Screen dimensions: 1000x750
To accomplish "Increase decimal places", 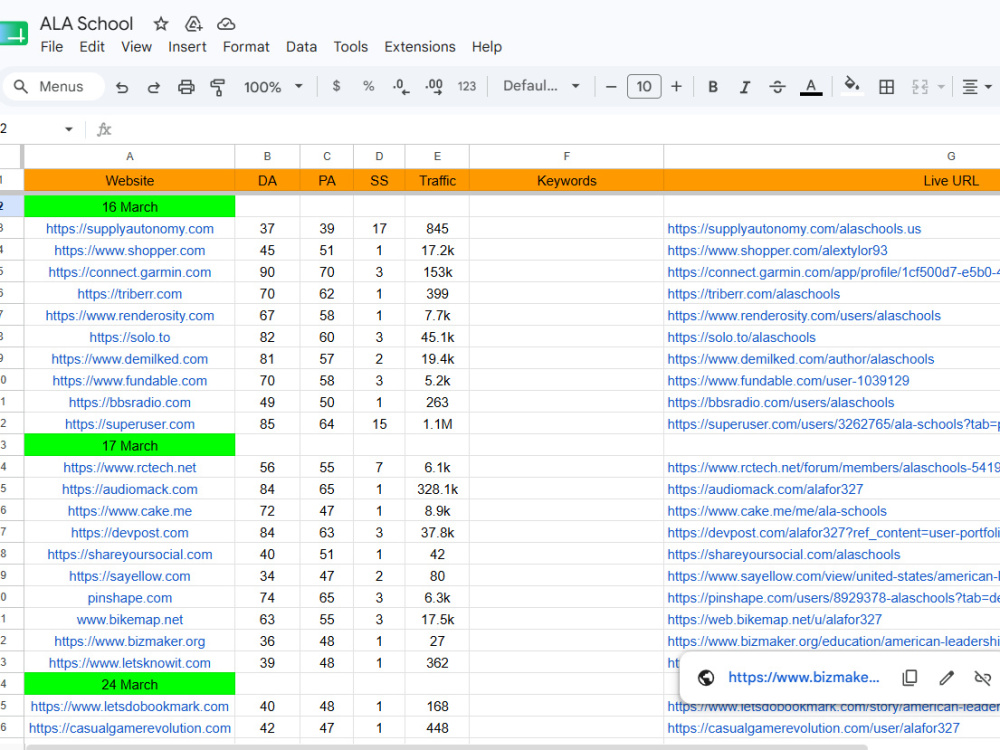I will tap(434, 87).
